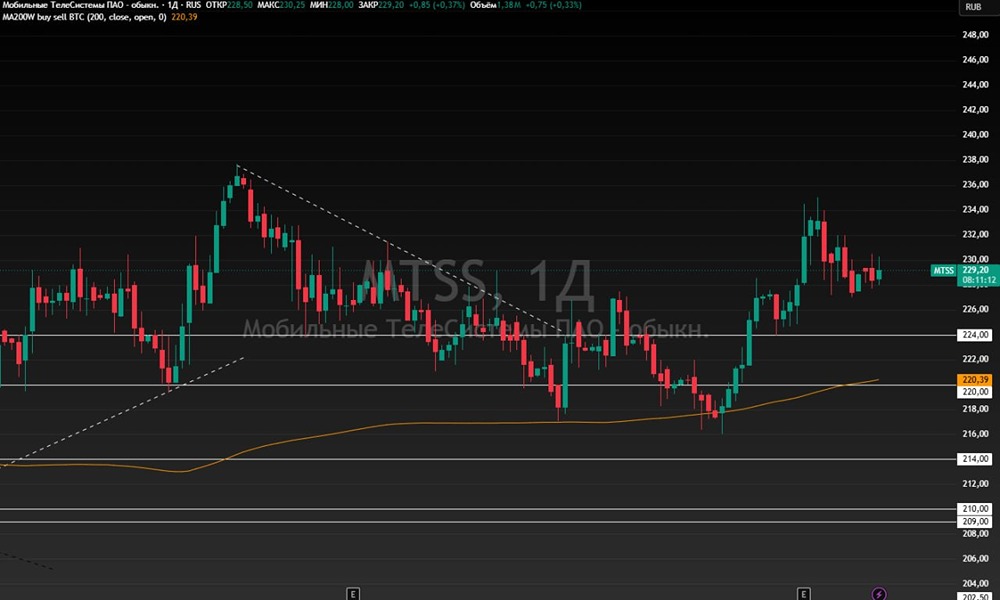Click the 236,00 price scale value

[x=975, y=184]
